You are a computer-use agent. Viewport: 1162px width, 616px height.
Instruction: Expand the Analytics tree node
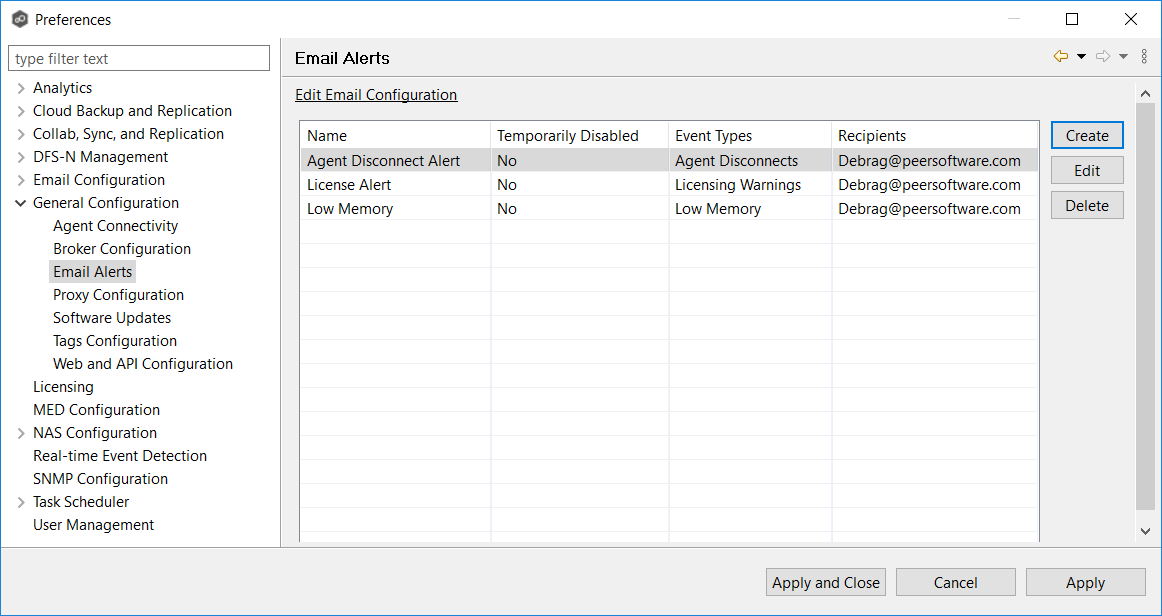tap(21, 88)
